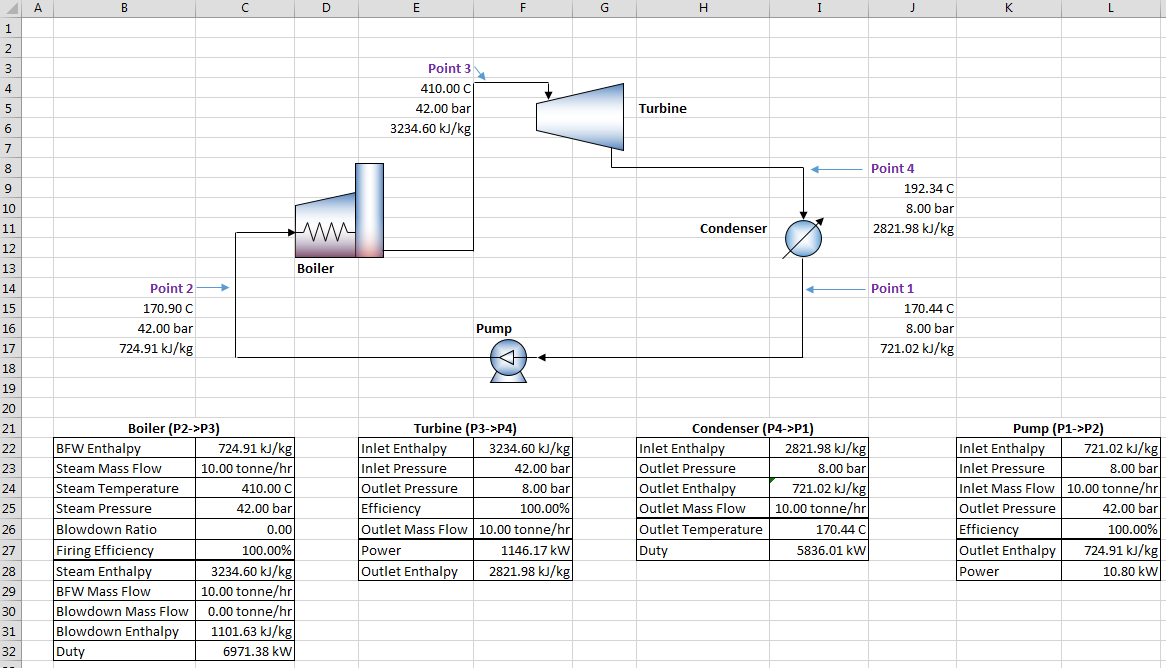Select row 21 header
This screenshot has height=668, width=1166.
pyautogui.click(x=9, y=428)
